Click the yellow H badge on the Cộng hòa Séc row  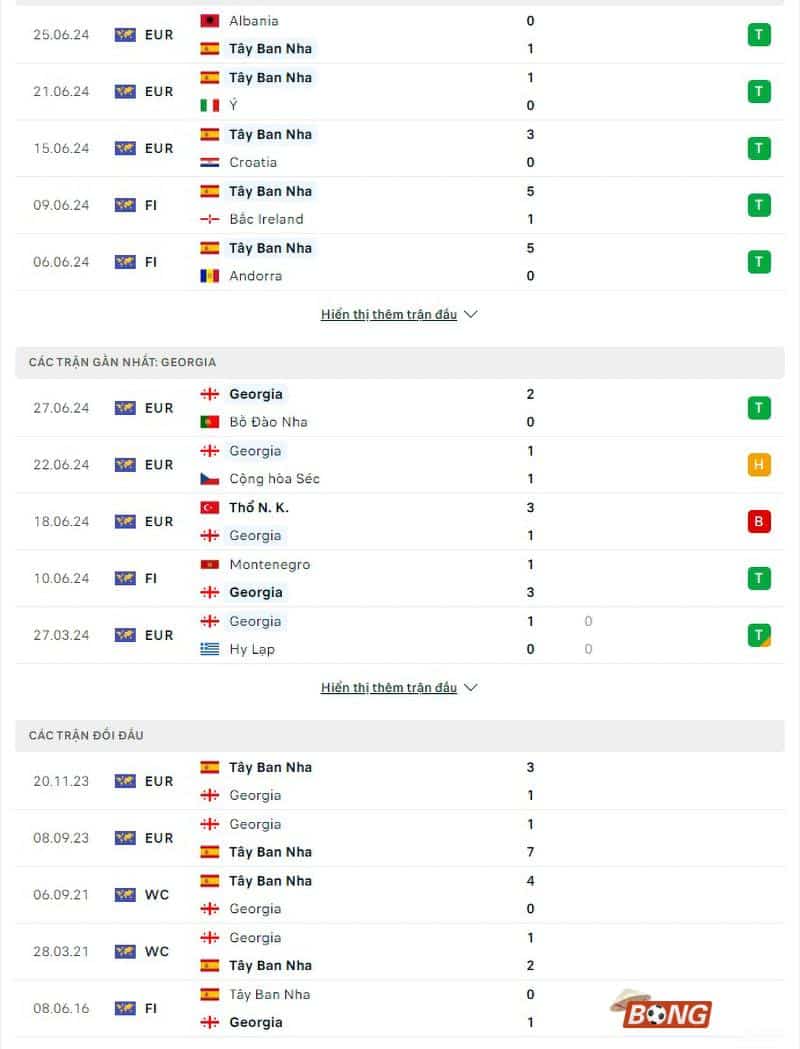pyautogui.click(x=759, y=464)
